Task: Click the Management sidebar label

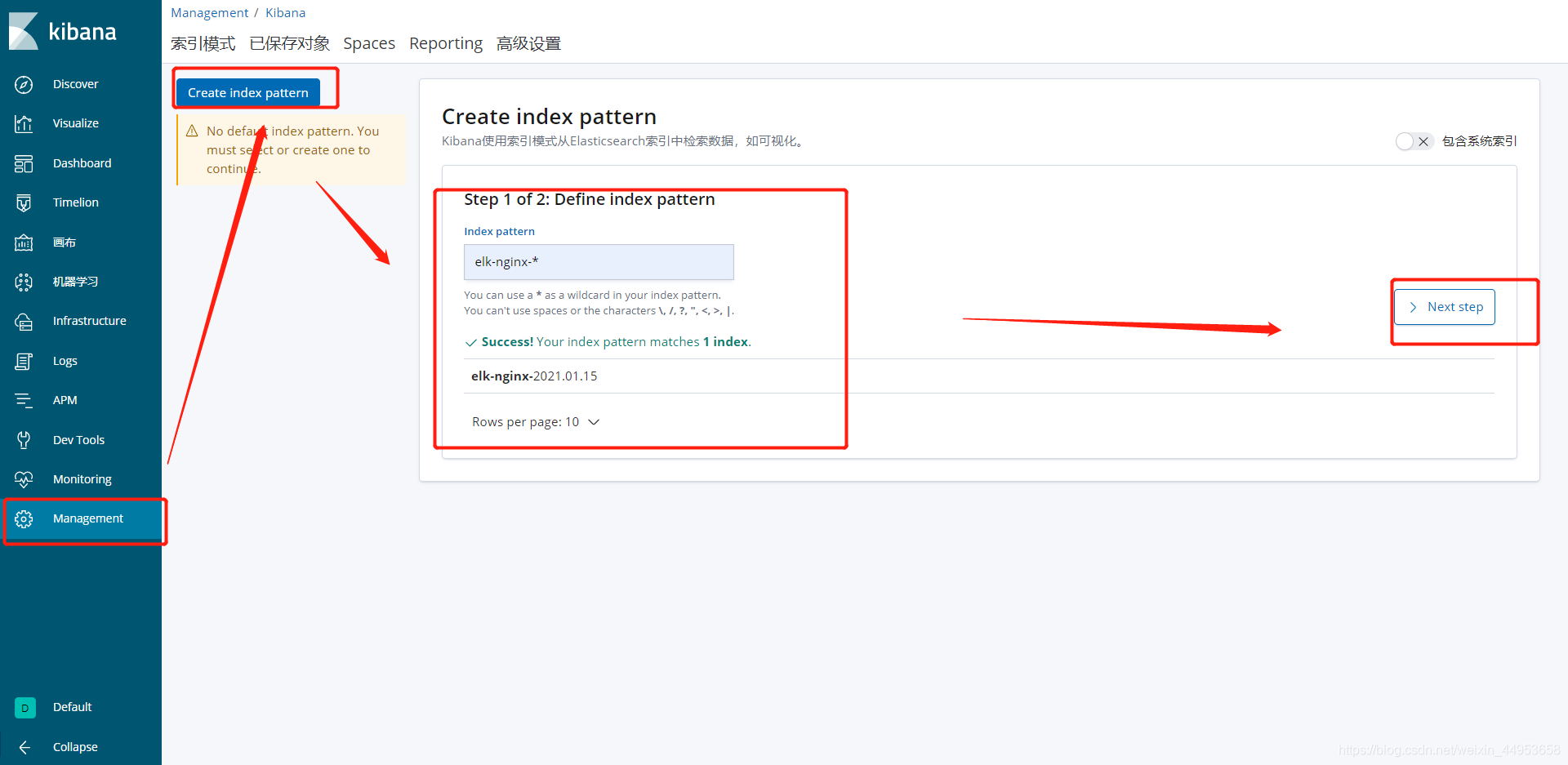Action: click(88, 518)
